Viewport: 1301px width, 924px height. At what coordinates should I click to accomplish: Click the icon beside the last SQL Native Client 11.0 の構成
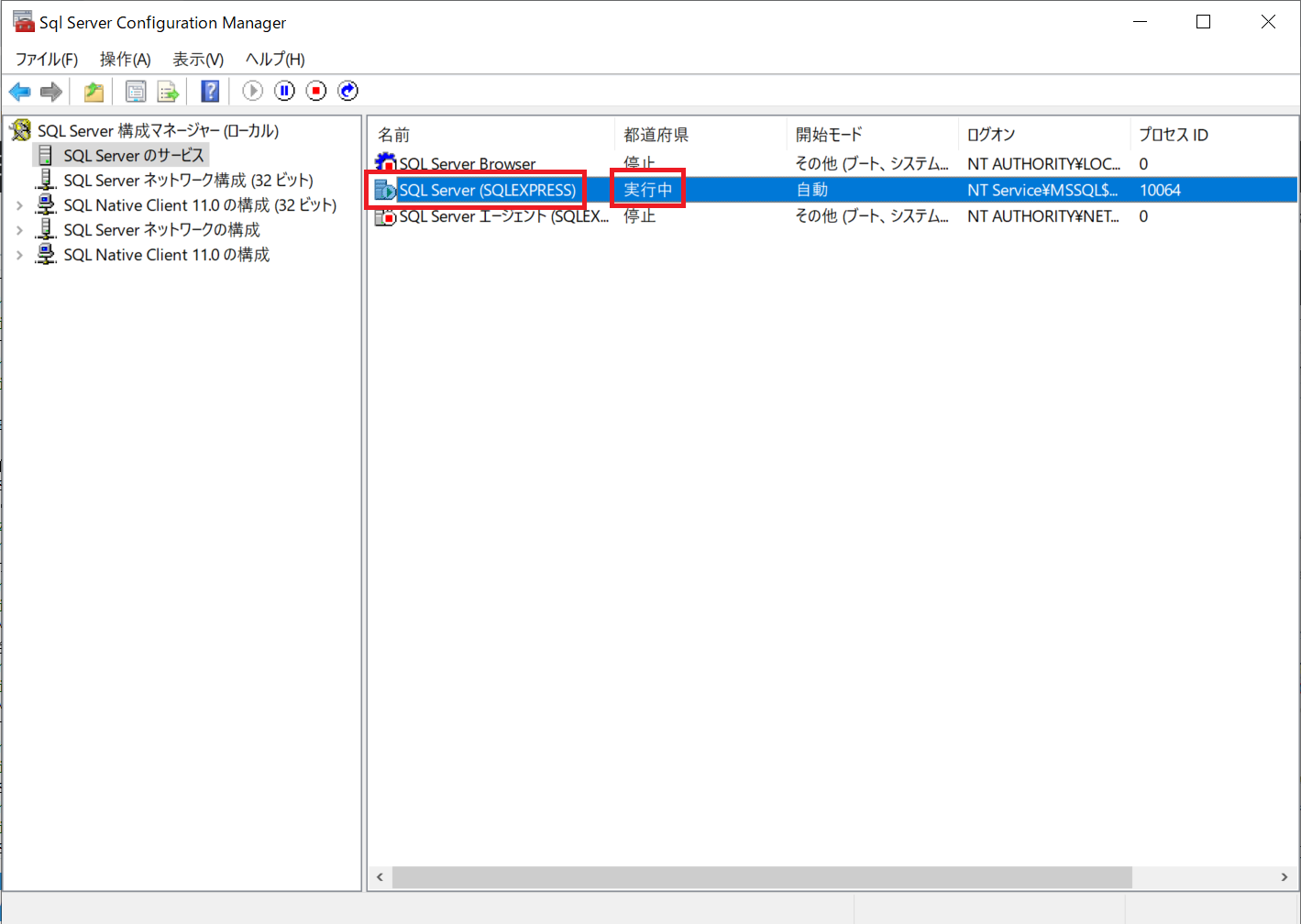(46, 254)
